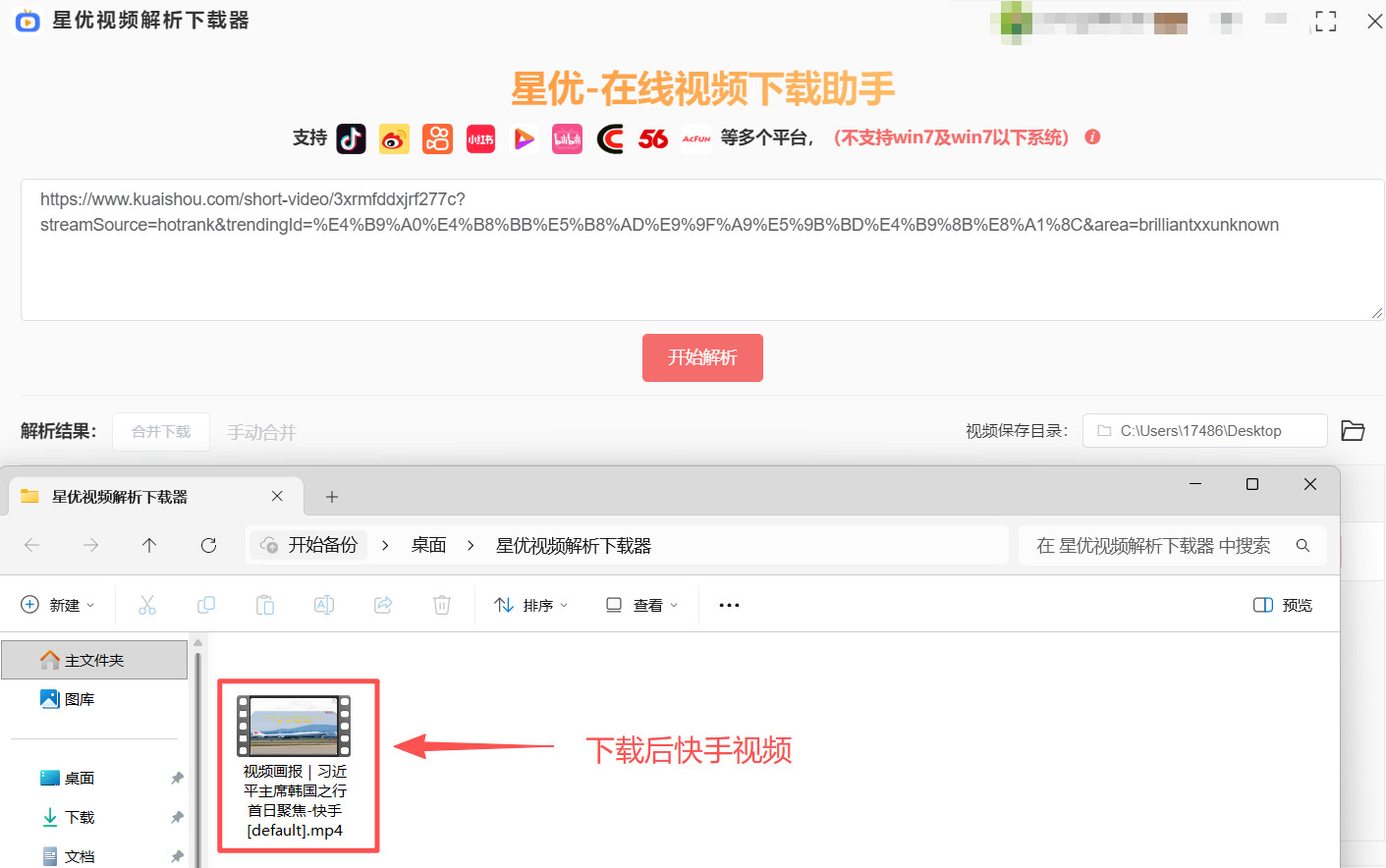Click the 合并下载 button

click(161, 432)
